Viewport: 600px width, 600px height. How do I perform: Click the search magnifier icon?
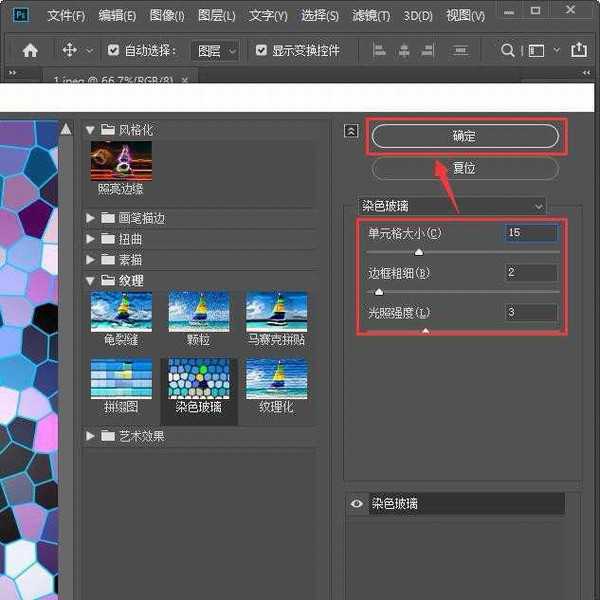[x=508, y=50]
